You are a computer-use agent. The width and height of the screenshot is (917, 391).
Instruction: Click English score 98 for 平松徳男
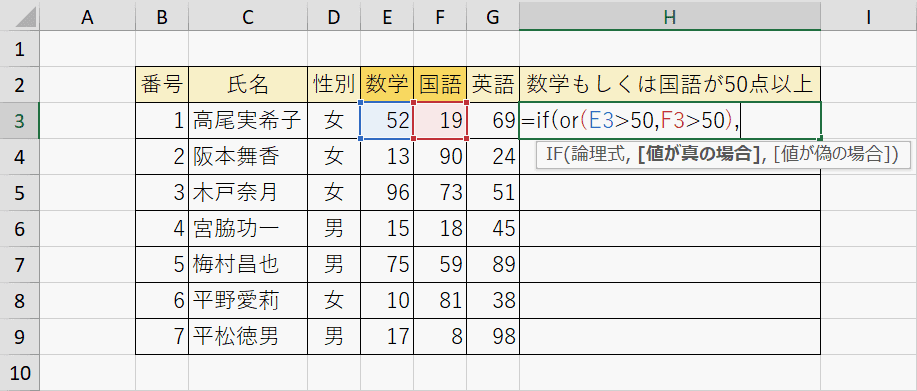[x=493, y=336]
